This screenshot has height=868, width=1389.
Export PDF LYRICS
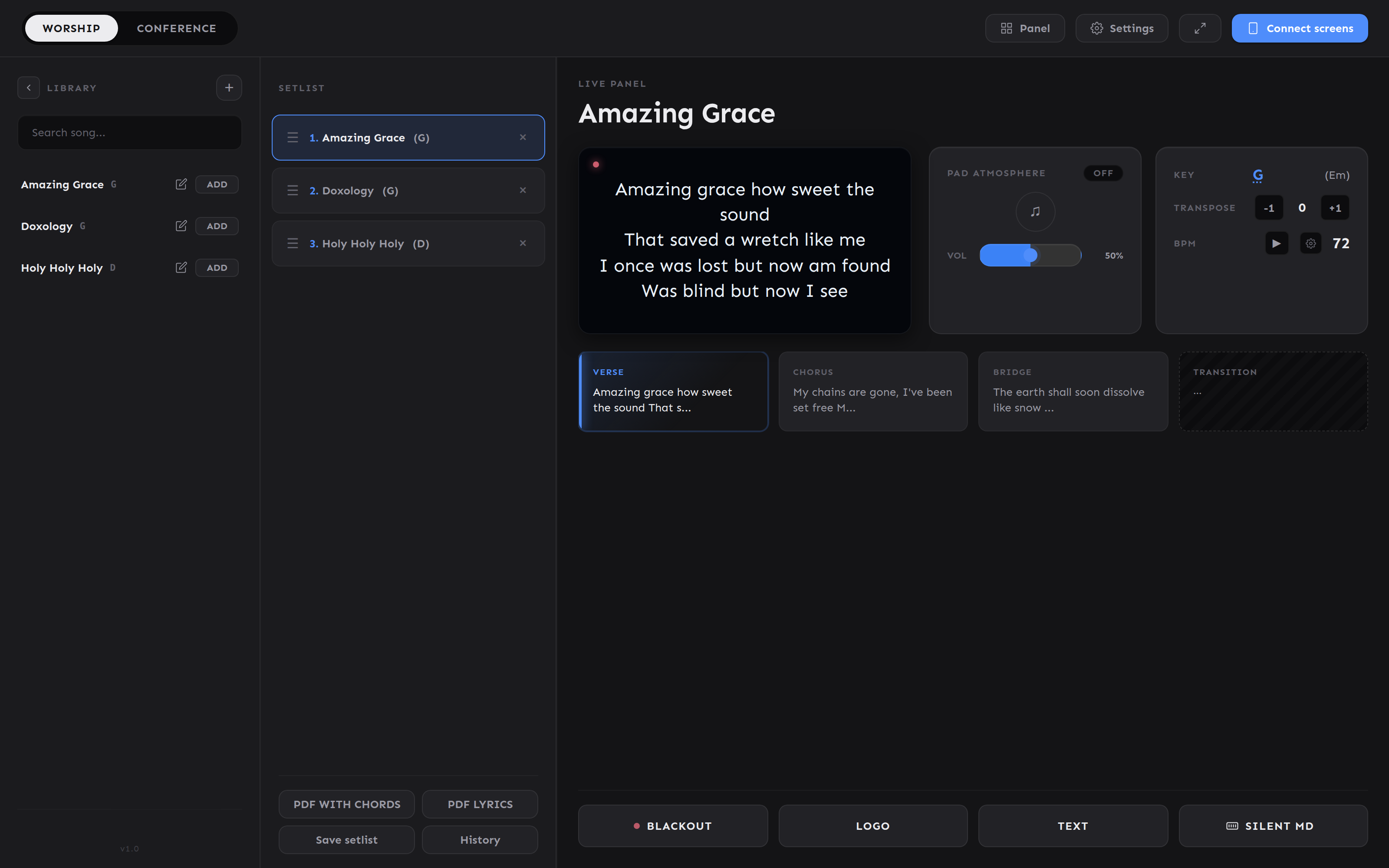click(x=480, y=804)
